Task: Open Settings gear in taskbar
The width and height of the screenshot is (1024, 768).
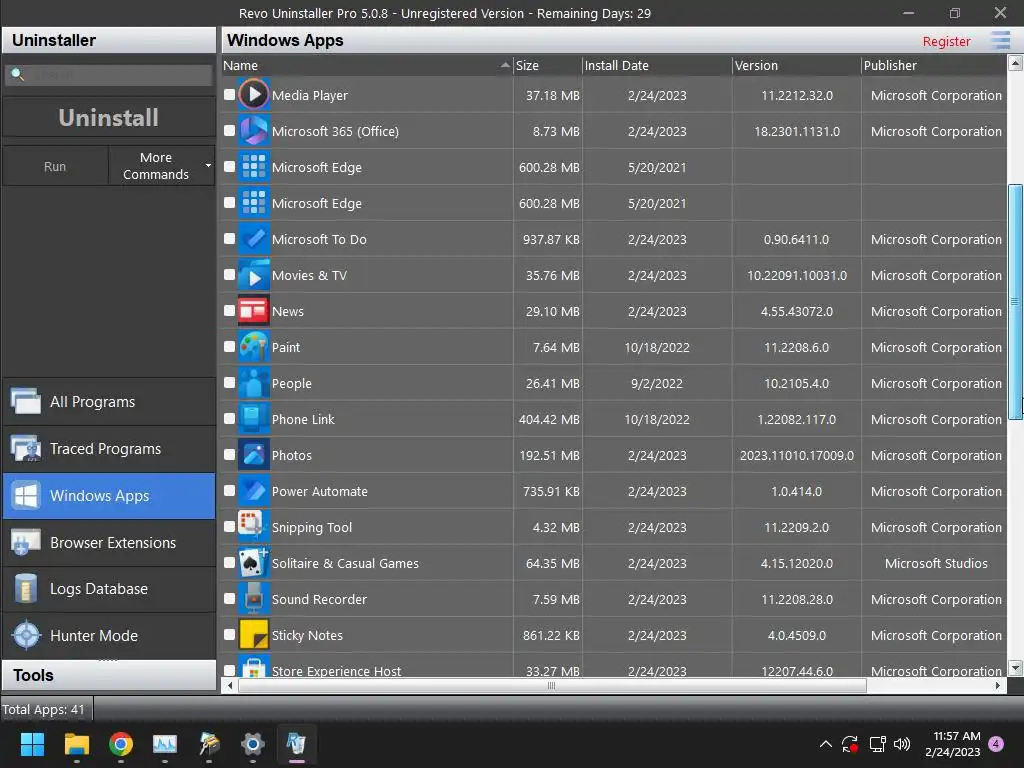Action: (x=253, y=743)
